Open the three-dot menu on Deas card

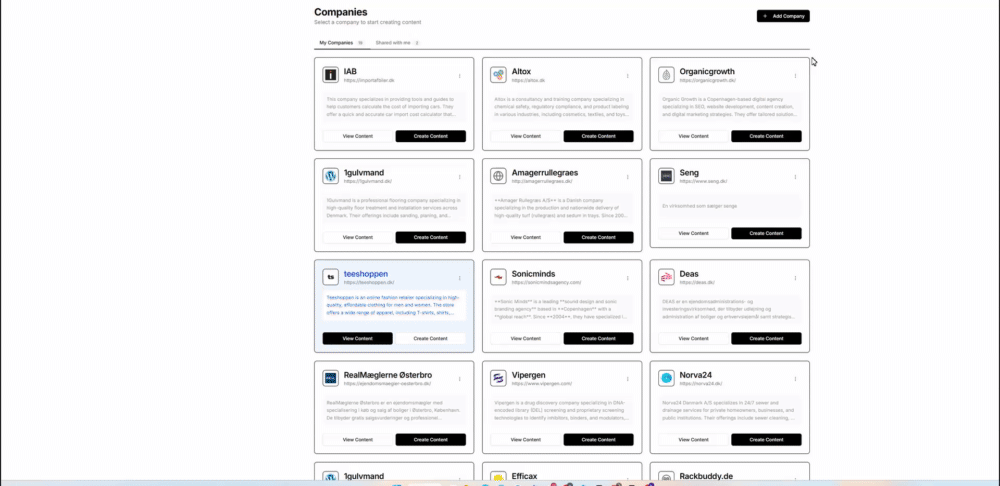point(795,278)
